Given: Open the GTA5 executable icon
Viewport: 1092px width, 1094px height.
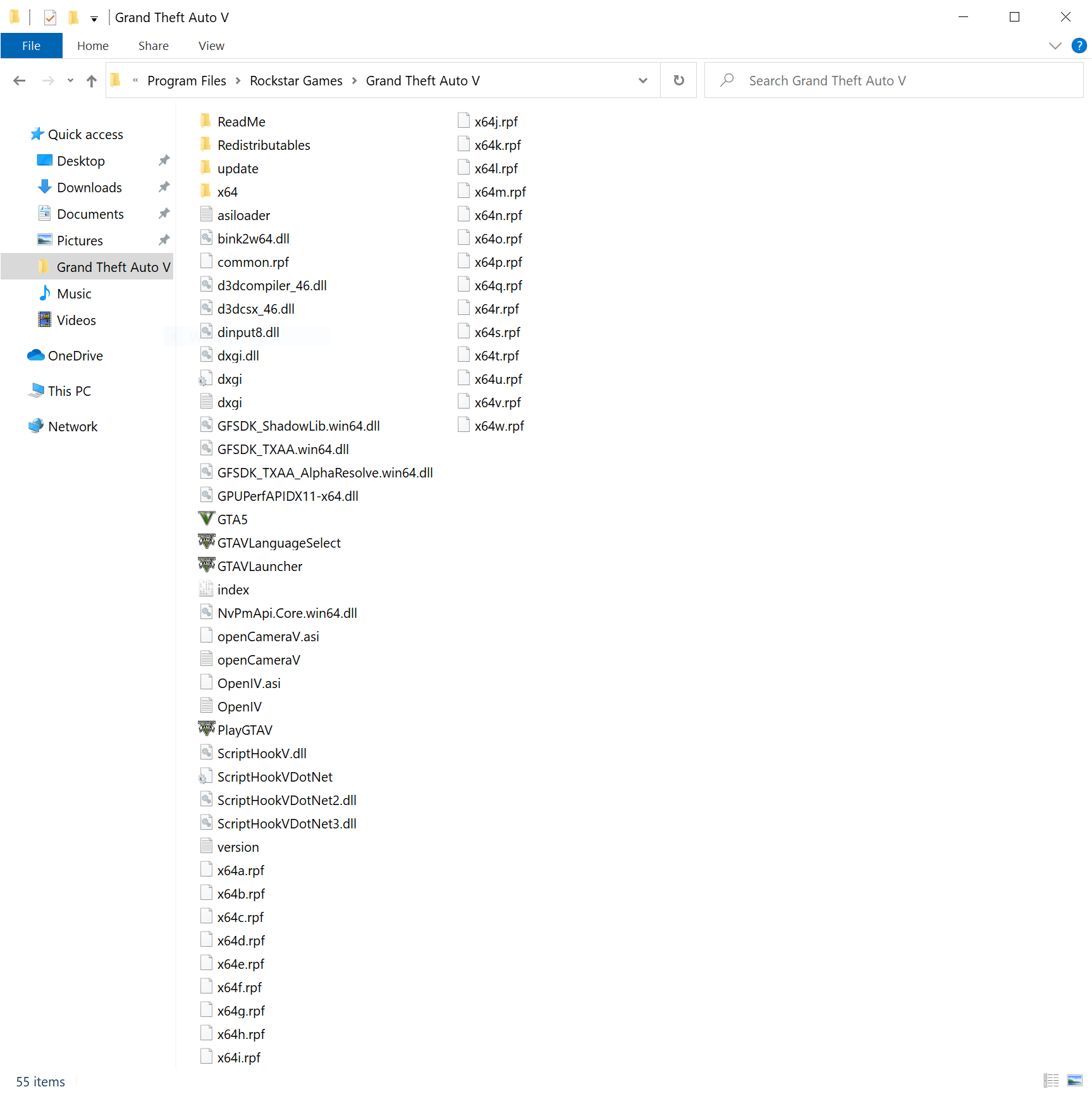Looking at the screenshot, I should pyautogui.click(x=206, y=519).
